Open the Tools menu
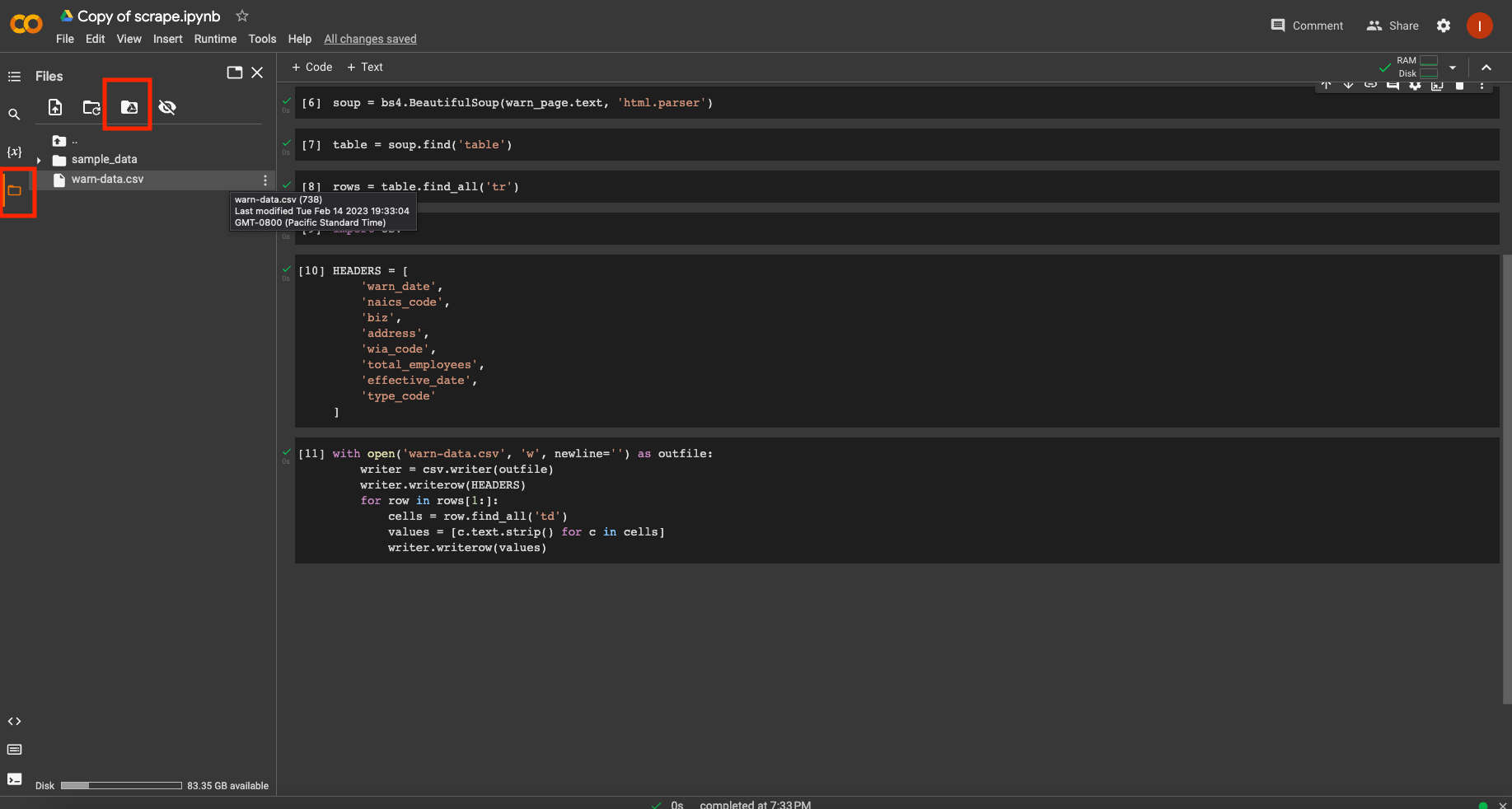The image size is (1512, 809). tap(263, 39)
